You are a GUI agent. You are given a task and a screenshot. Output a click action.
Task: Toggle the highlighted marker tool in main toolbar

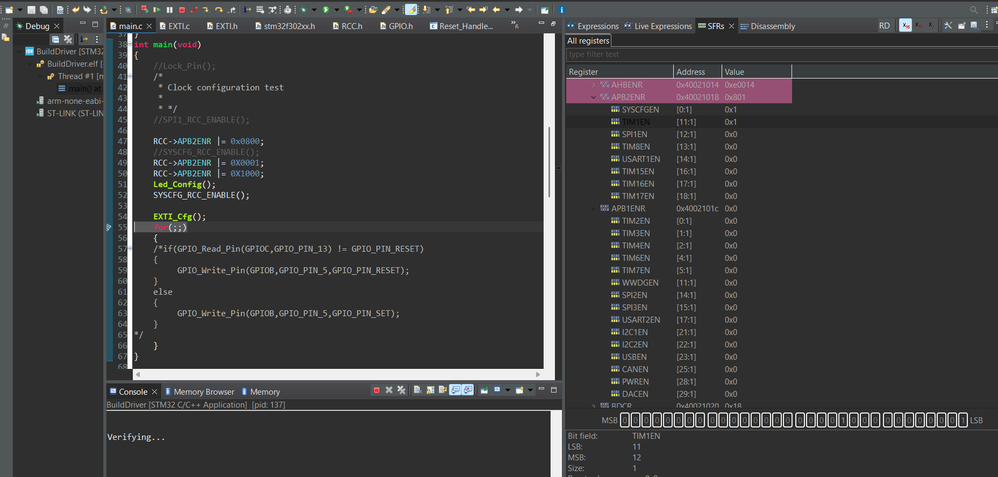pos(411,9)
